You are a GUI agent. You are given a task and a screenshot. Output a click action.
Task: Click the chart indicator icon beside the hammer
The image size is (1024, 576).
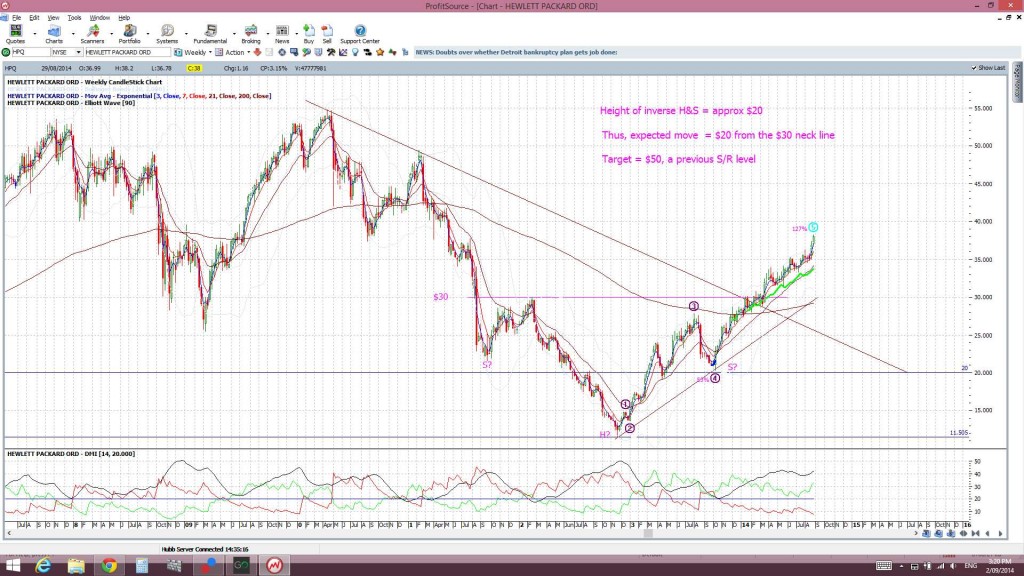coord(343,52)
